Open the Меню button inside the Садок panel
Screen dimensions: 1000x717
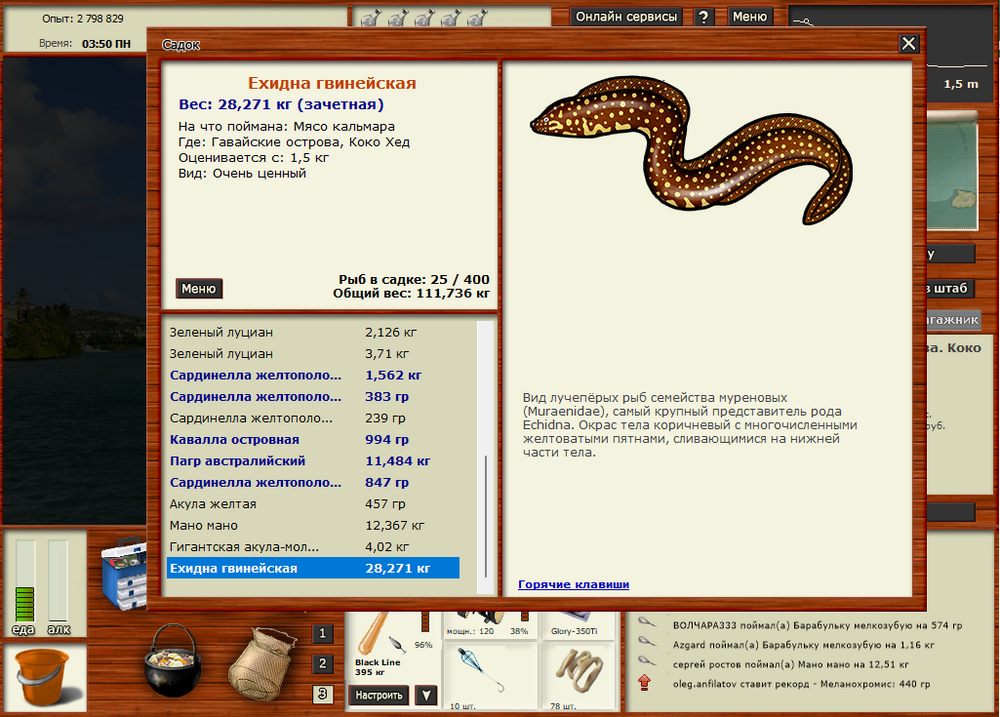point(199,289)
